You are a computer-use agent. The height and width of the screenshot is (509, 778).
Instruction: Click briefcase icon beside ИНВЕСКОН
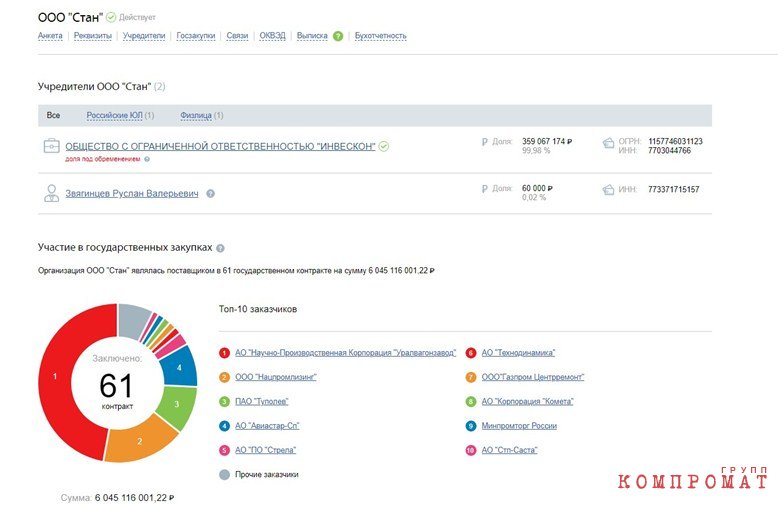[x=52, y=146]
